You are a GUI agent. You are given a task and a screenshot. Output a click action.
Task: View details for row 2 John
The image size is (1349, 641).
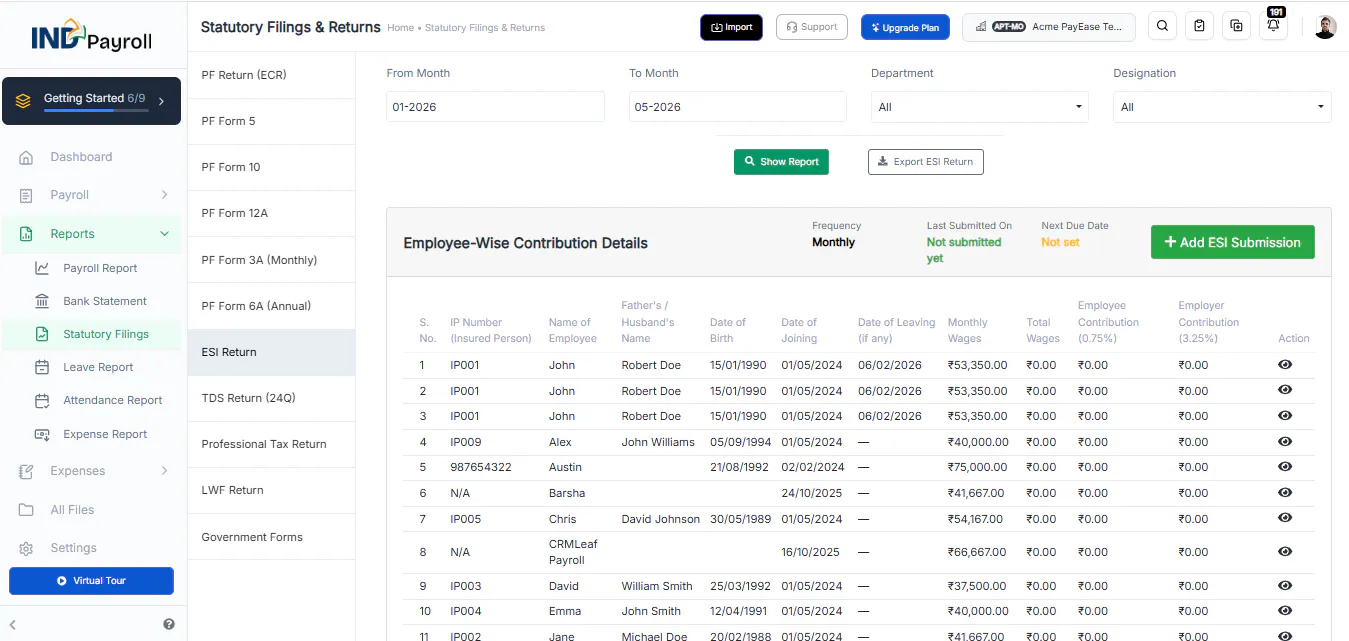click(x=1285, y=391)
